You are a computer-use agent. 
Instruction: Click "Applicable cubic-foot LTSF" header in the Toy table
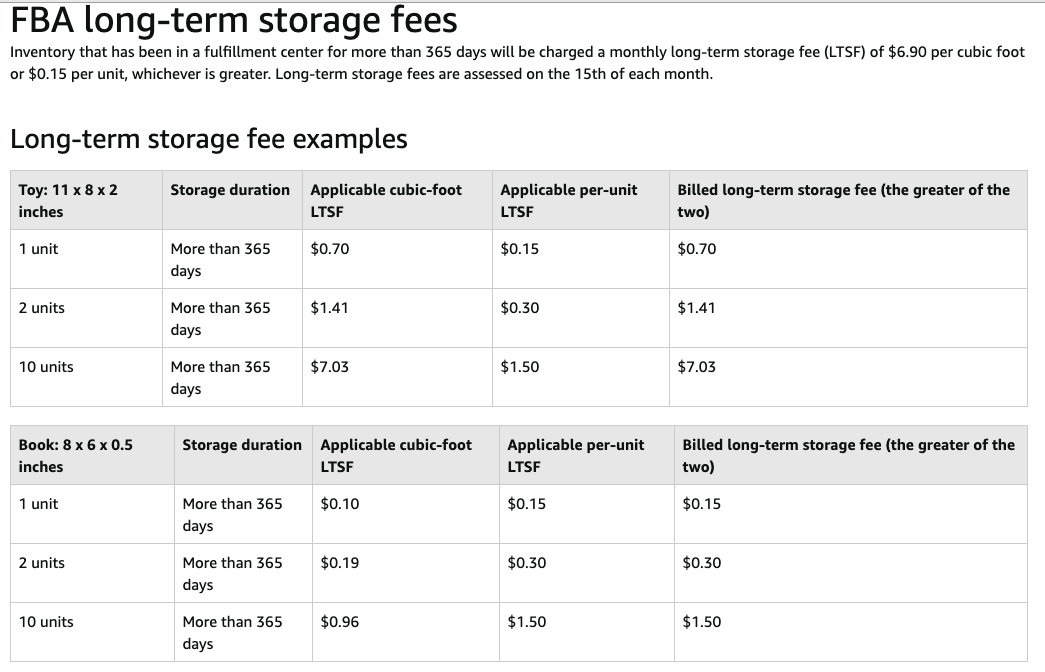pyautogui.click(x=386, y=200)
